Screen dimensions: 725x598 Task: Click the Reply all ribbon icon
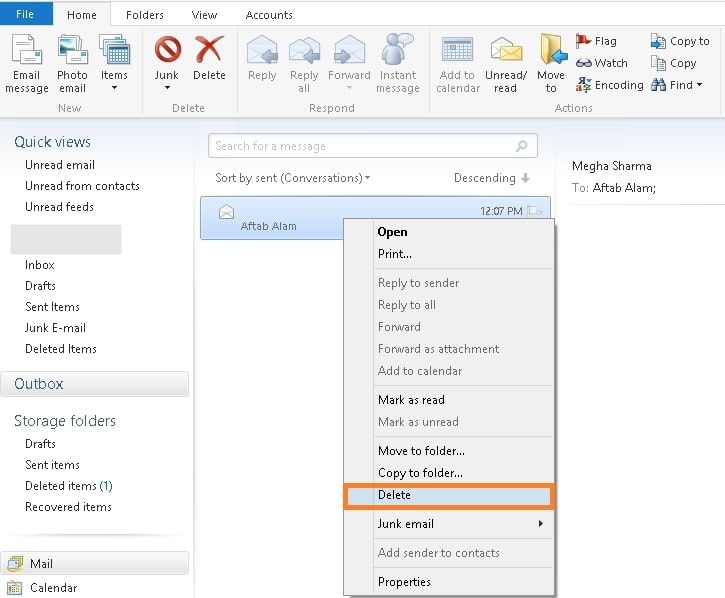coord(304,50)
